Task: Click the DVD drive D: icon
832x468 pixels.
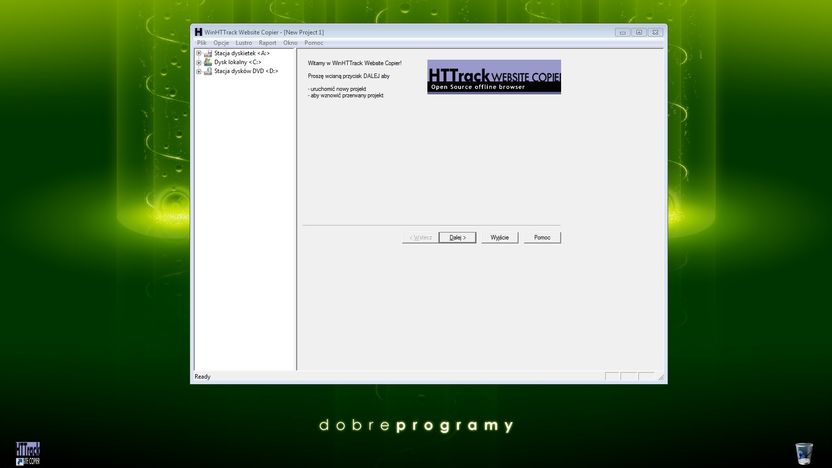Action: tap(208, 71)
